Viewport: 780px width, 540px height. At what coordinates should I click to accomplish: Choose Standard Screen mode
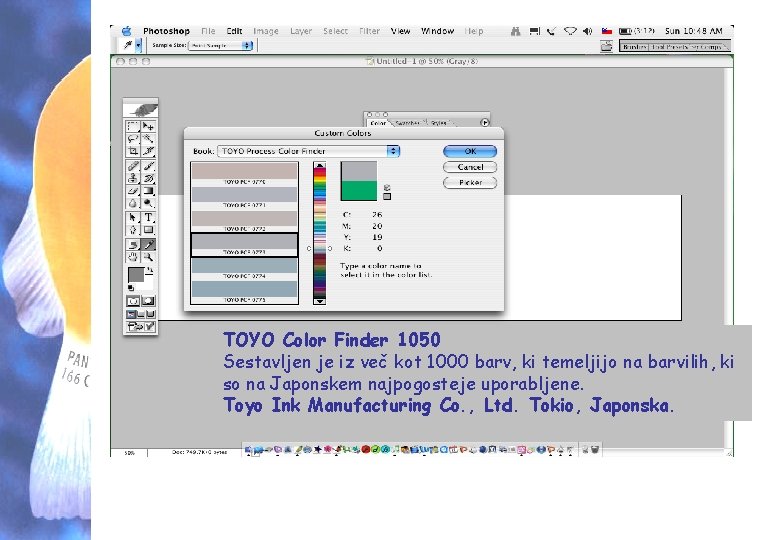coord(131,314)
